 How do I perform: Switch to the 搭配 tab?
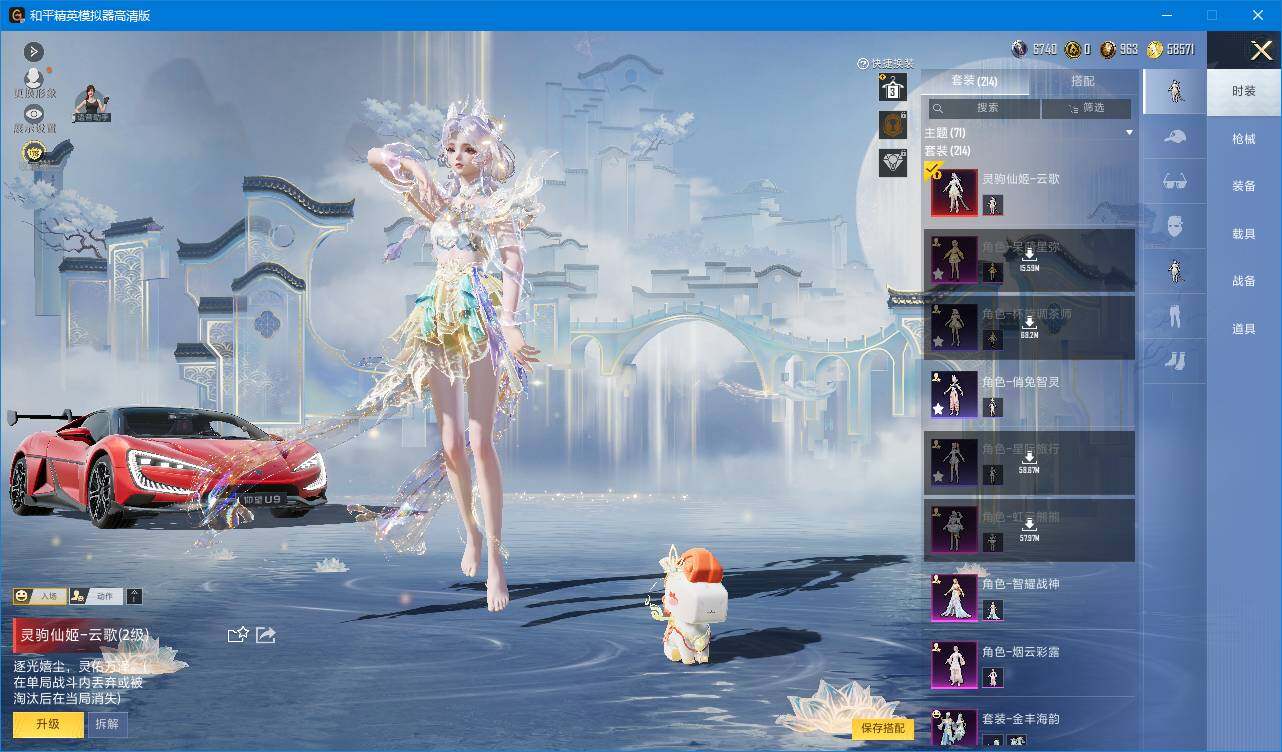[x=1083, y=81]
